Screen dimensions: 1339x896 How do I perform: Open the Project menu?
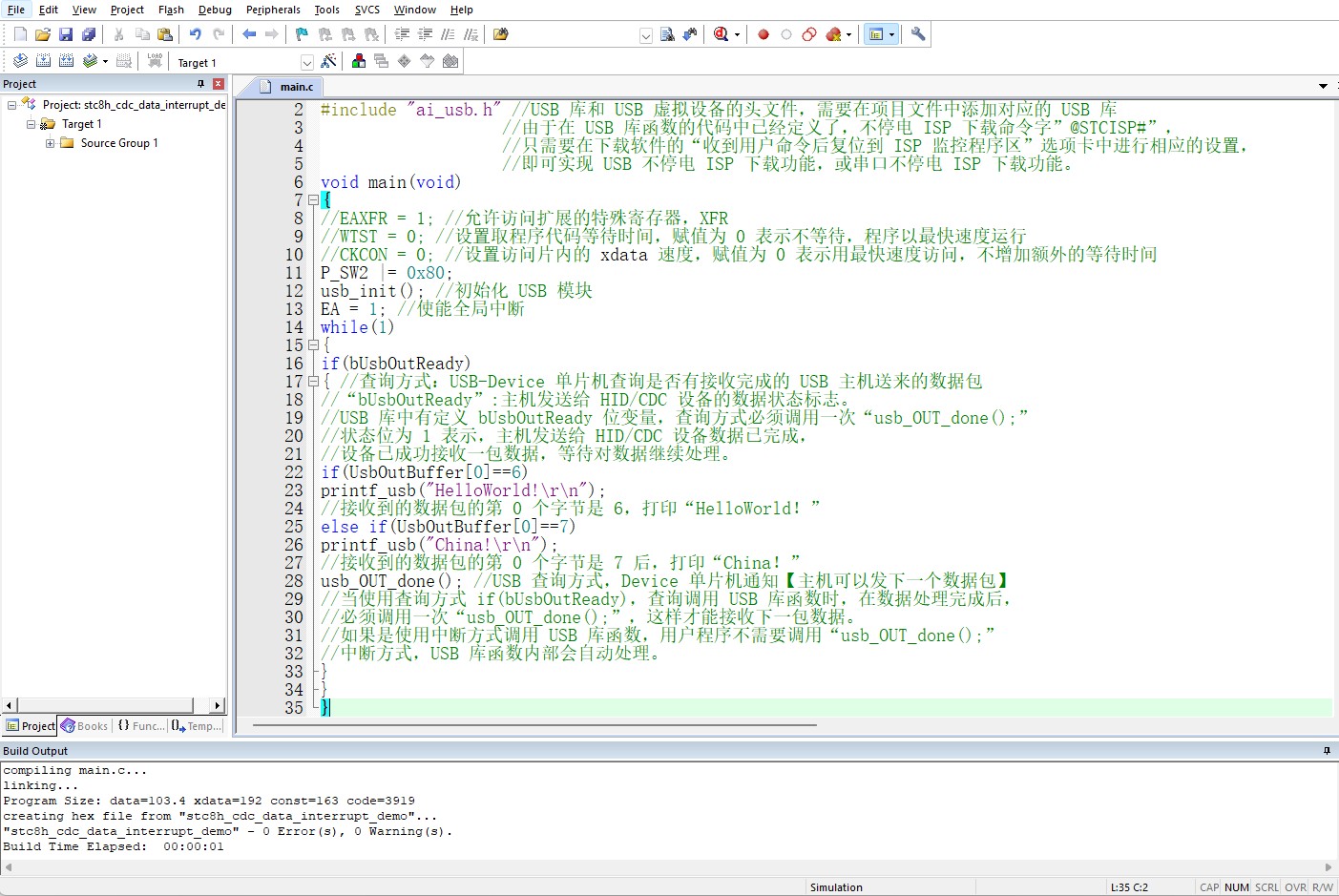tap(127, 10)
